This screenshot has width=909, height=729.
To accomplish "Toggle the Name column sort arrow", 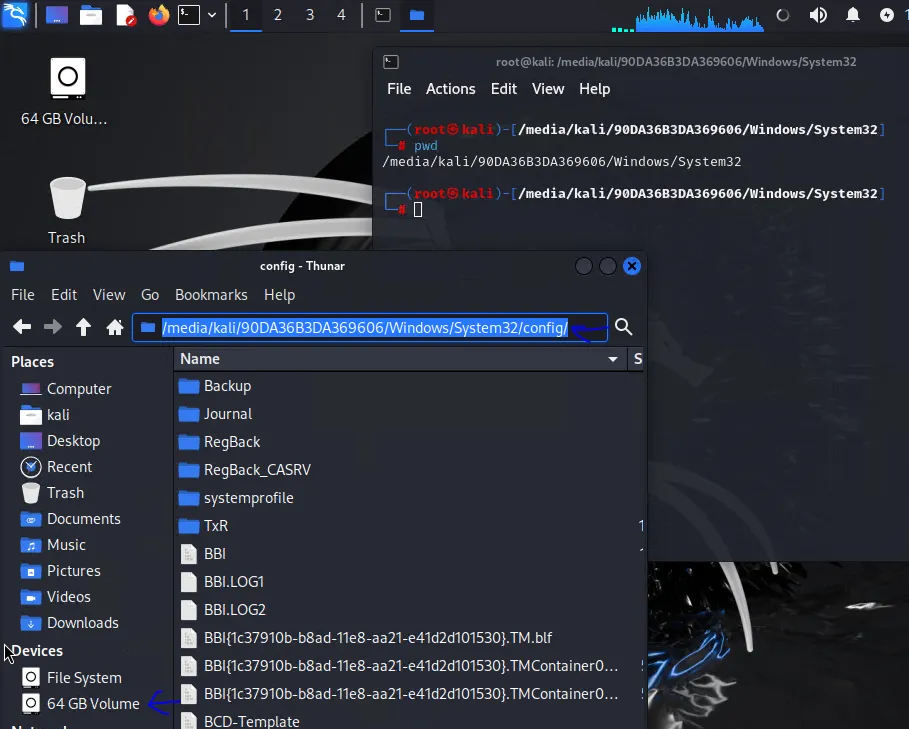I will pyautogui.click(x=612, y=359).
